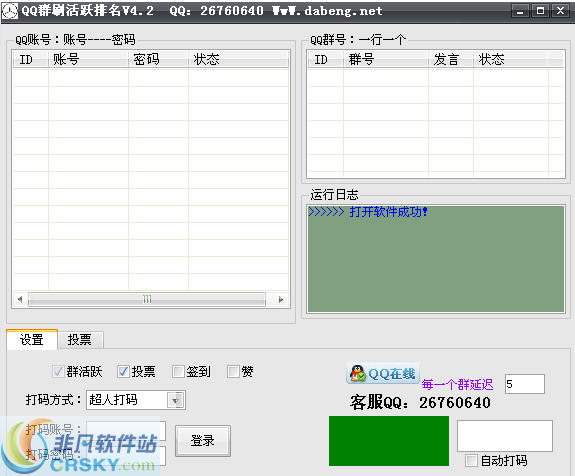Click the 每一个群延迟 input field
This screenshot has height=476, width=575.
525,384
